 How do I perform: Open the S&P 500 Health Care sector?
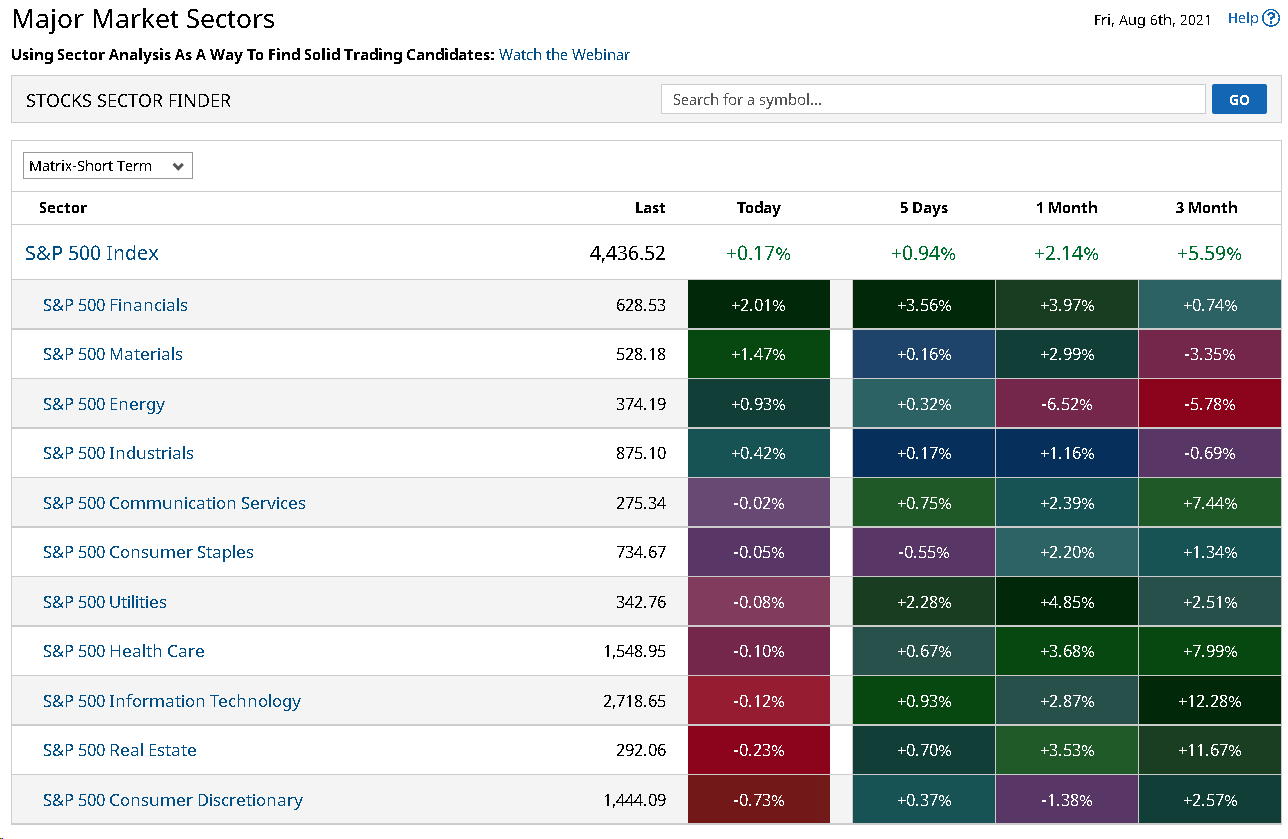pos(124,651)
